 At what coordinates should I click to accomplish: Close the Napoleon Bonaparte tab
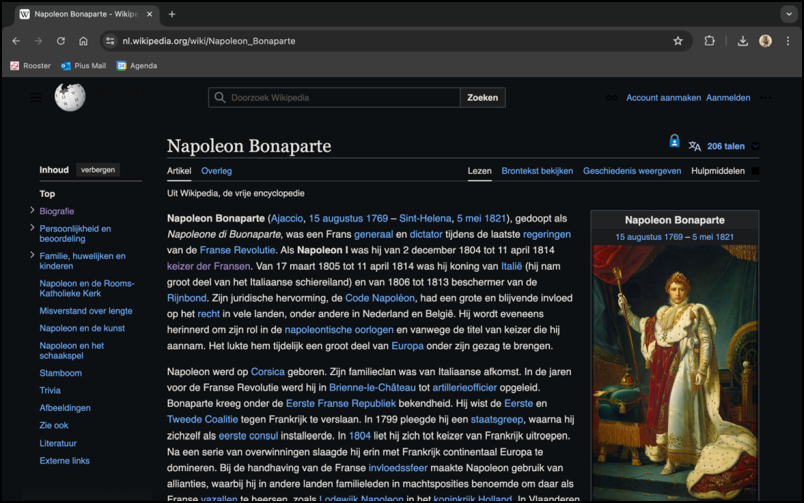tap(149, 14)
